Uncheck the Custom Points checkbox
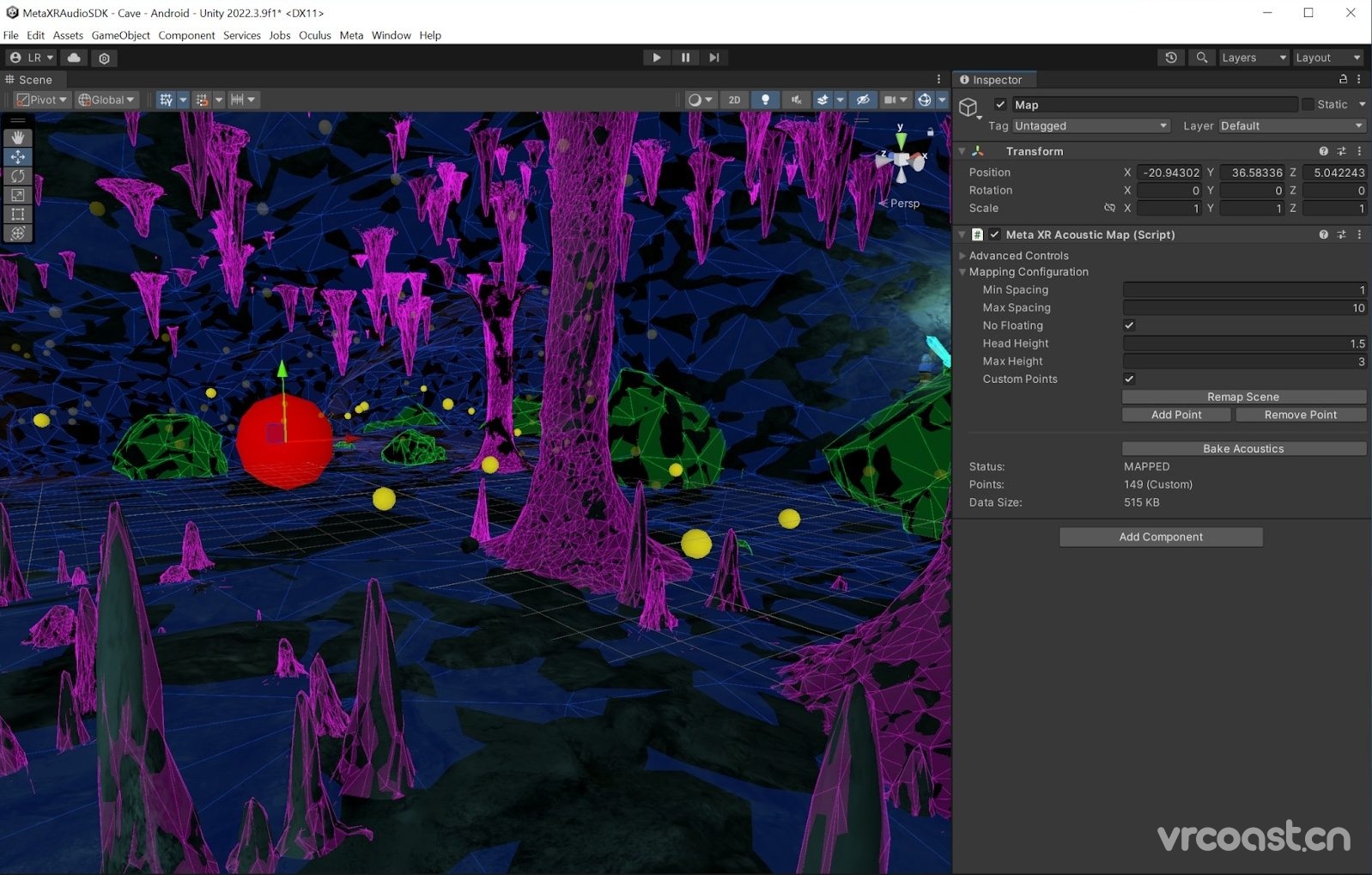Viewport: 1372px width, 875px height. point(1129,379)
